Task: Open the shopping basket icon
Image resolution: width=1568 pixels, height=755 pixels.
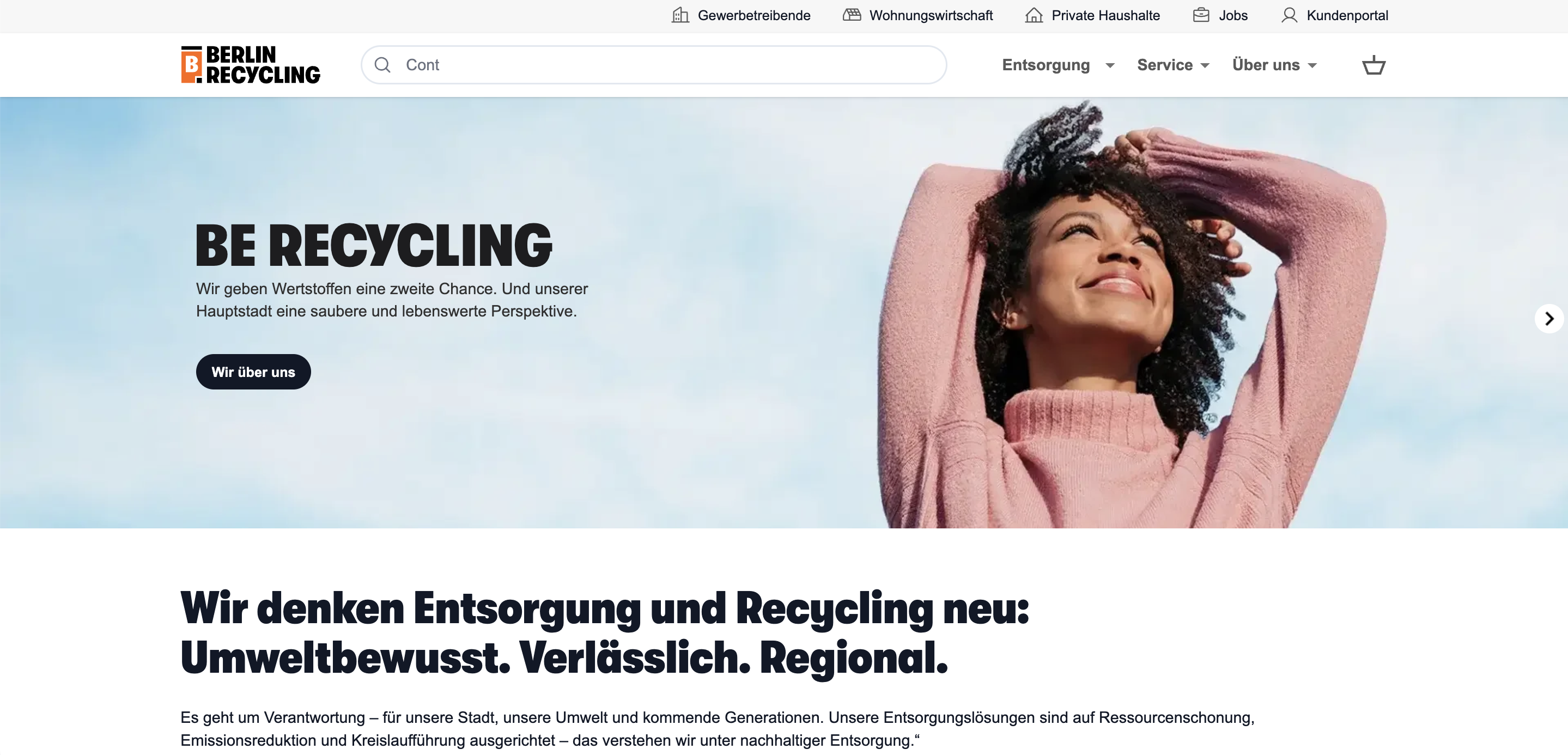Action: [1373, 64]
